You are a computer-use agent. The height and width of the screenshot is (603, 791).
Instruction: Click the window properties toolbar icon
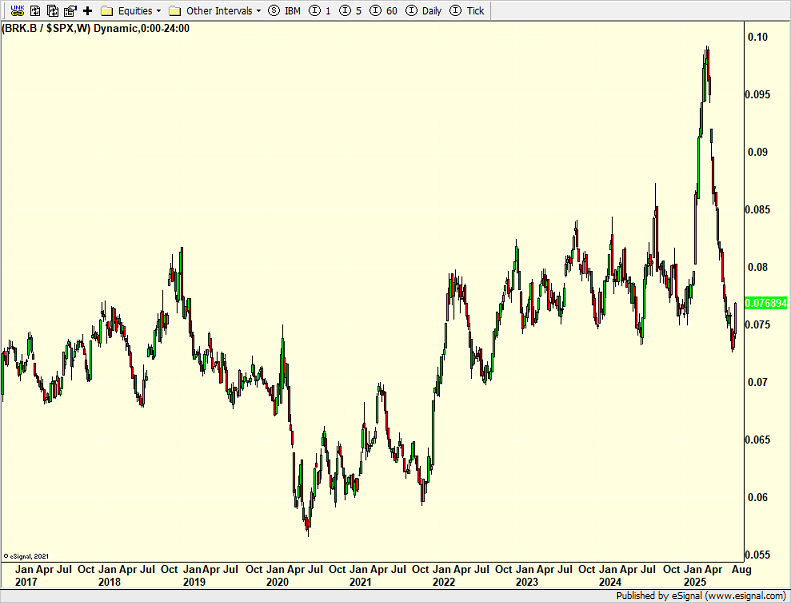(x=70, y=10)
